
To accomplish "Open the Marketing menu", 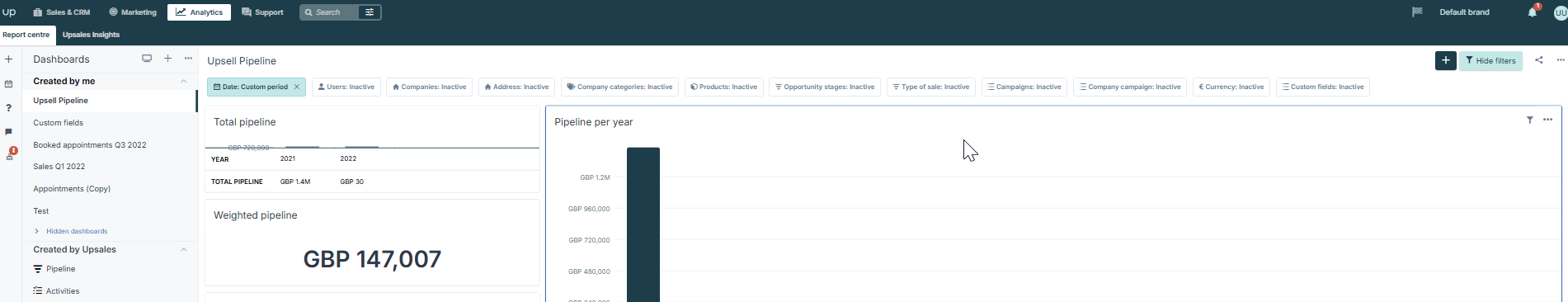I will [133, 12].
